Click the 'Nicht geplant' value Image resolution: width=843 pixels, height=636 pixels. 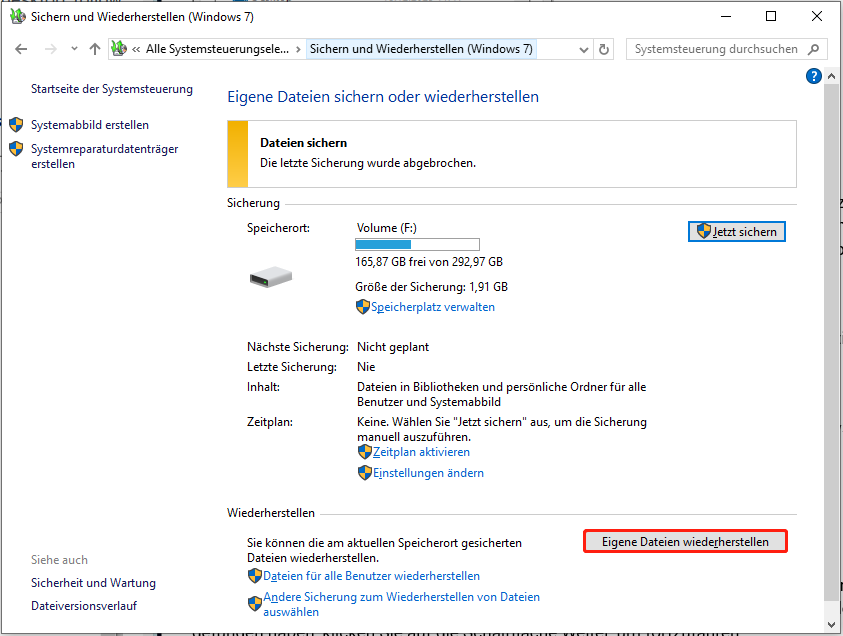(x=393, y=347)
